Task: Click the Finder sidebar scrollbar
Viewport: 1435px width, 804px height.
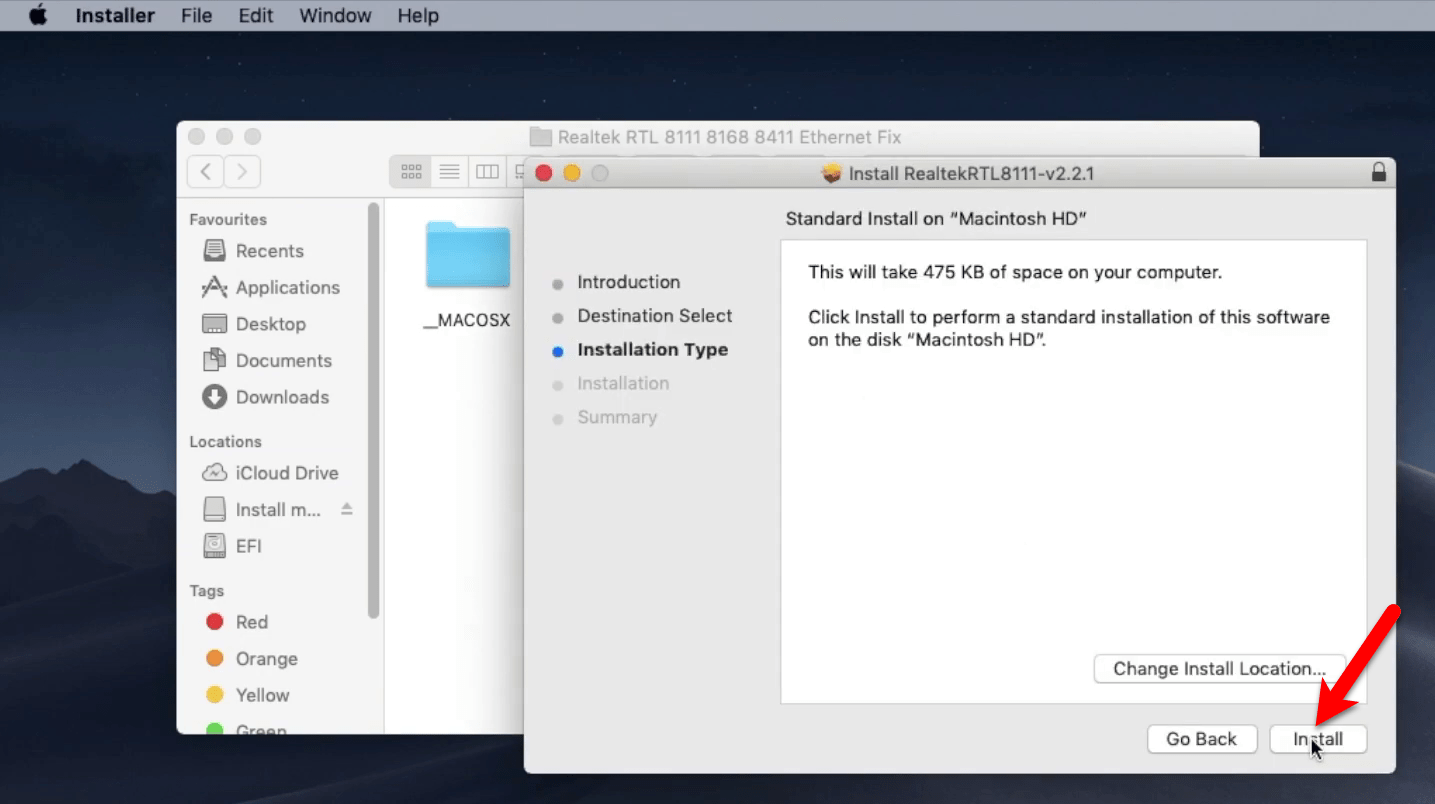Action: coord(373,410)
